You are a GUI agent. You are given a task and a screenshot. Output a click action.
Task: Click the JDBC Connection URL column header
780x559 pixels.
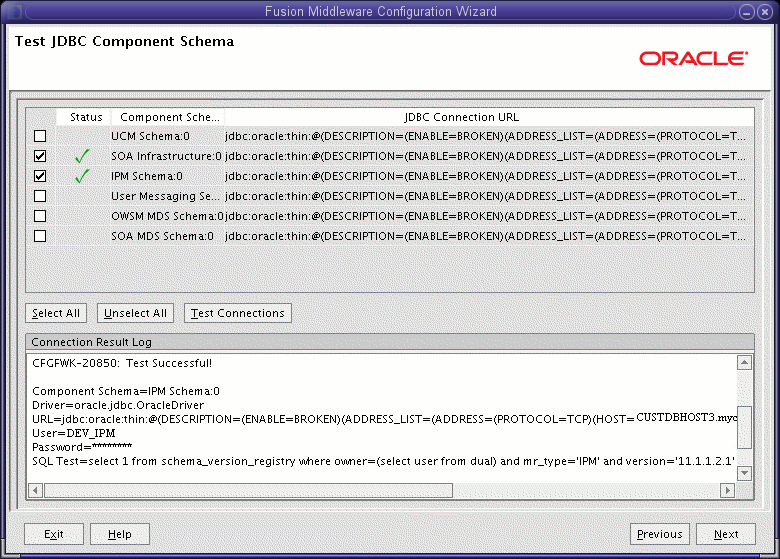(489, 117)
